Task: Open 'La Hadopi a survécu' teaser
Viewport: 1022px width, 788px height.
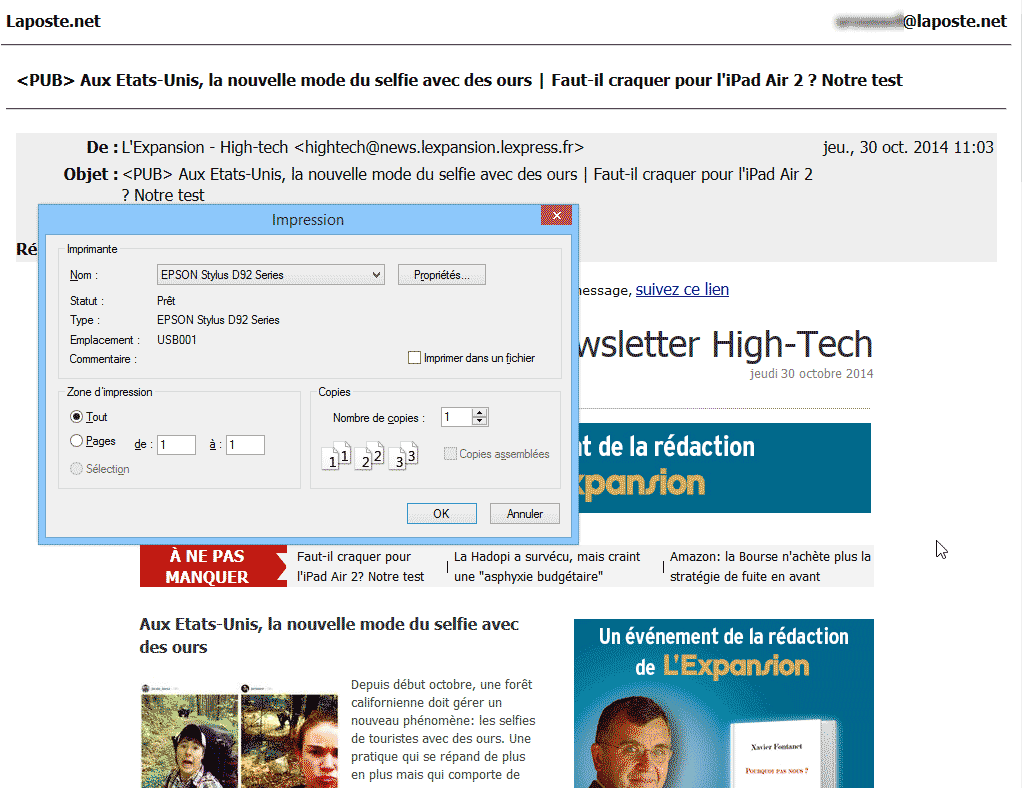Action: click(x=547, y=566)
